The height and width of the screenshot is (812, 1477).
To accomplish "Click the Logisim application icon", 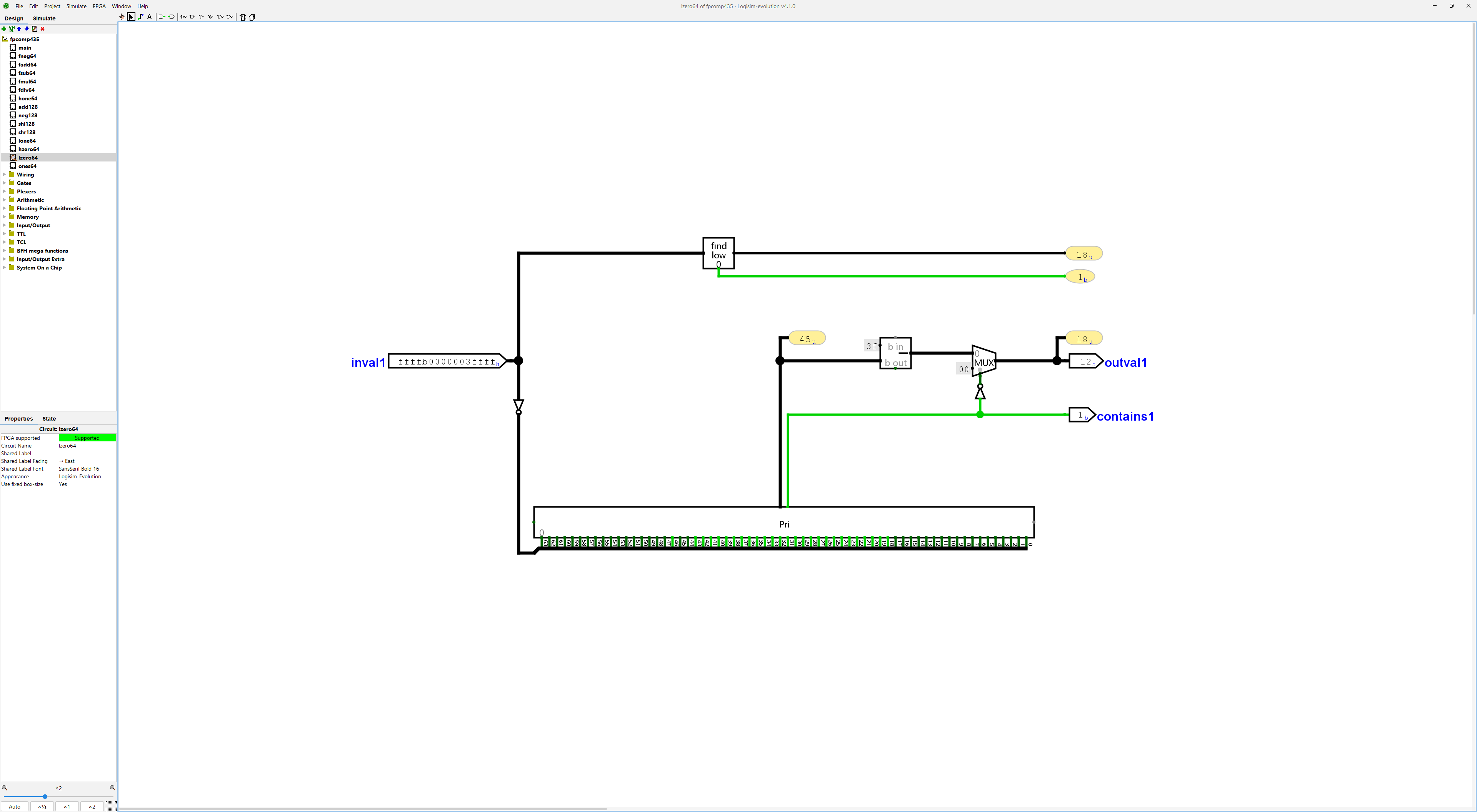I will (6, 6).
